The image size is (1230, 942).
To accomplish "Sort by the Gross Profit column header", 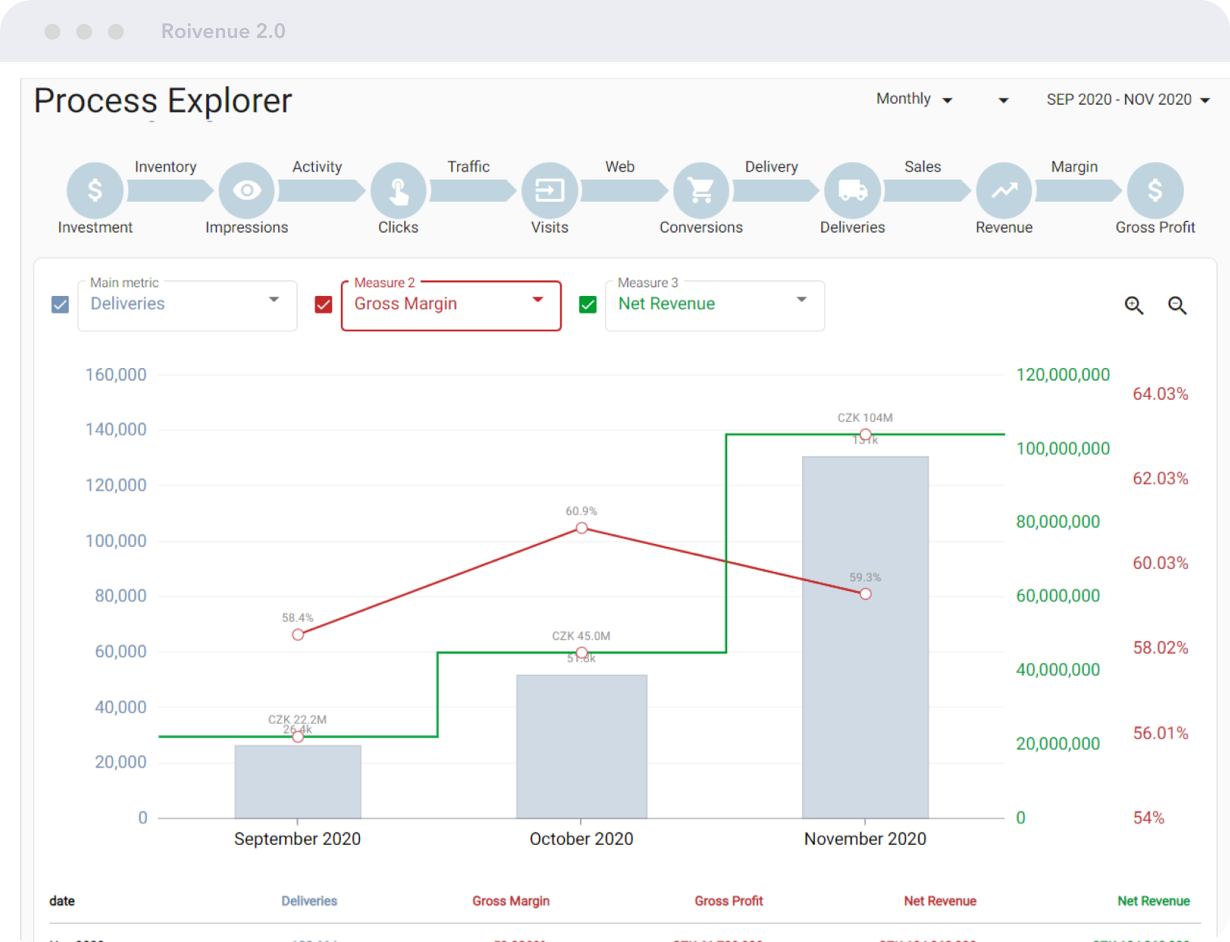I will (728, 901).
